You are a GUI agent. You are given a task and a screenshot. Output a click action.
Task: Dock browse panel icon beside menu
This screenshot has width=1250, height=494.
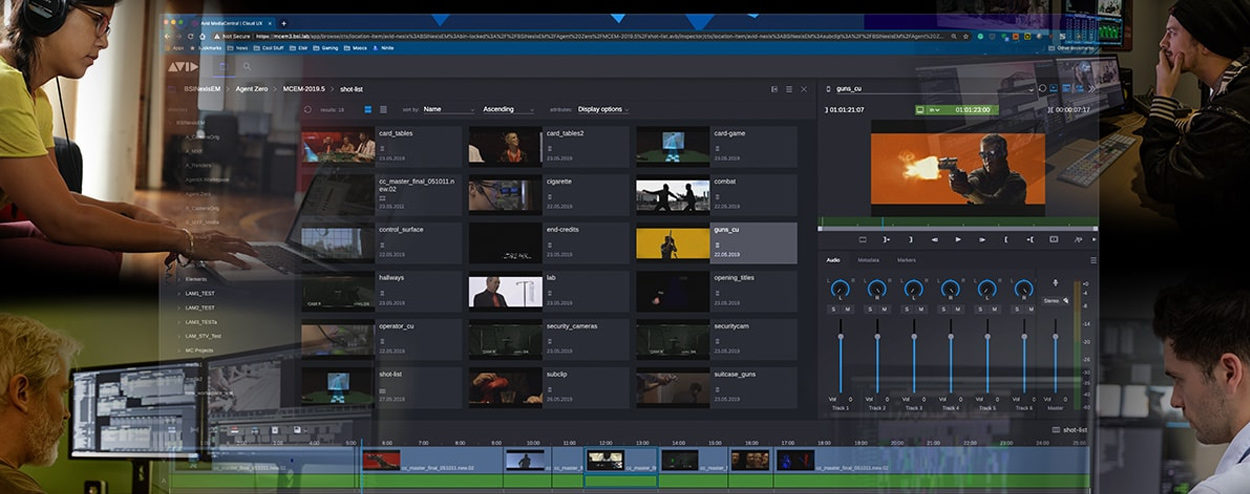pyautogui.click(x=774, y=89)
